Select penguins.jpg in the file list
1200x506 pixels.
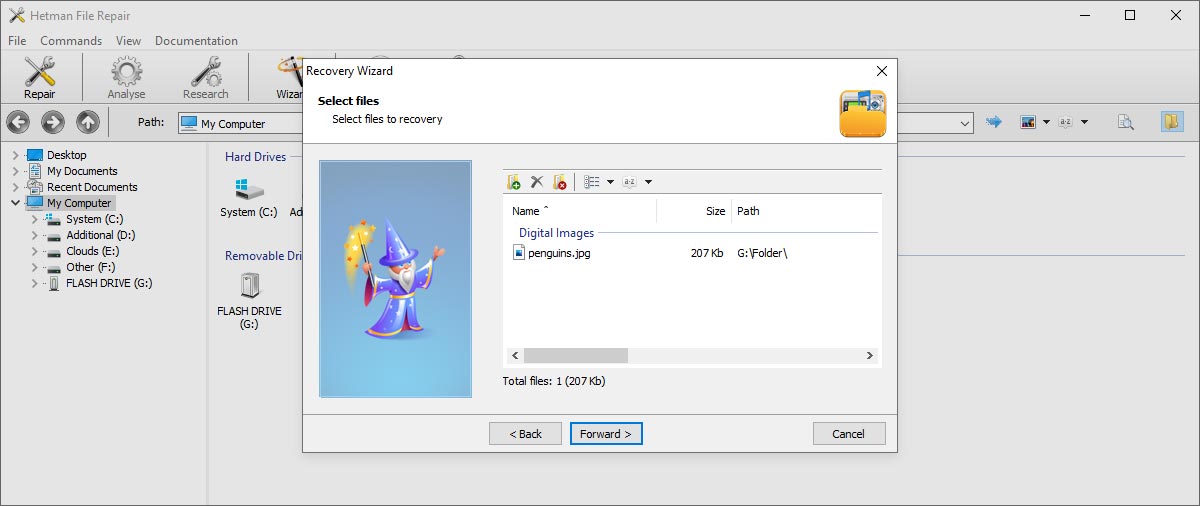pyautogui.click(x=558, y=253)
